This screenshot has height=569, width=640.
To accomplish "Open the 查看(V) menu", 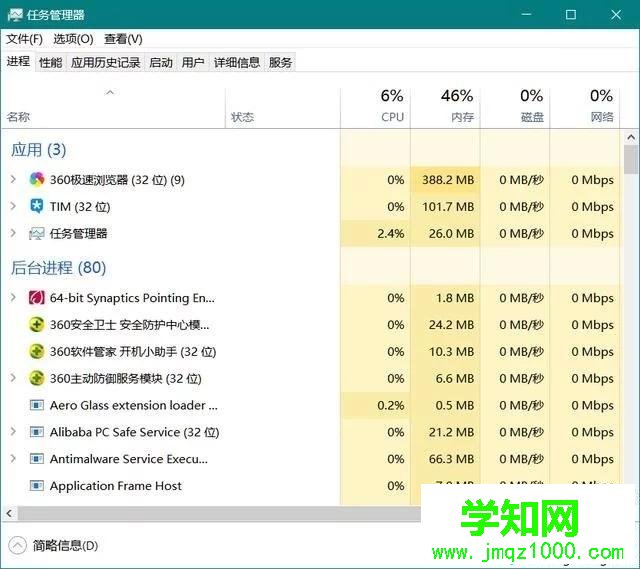I will click(123, 39).
